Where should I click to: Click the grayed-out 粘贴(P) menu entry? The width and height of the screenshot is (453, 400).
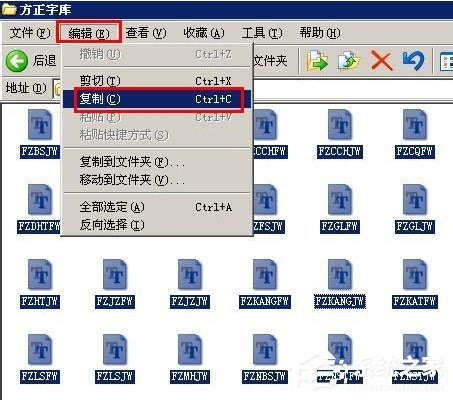[157, 117]
